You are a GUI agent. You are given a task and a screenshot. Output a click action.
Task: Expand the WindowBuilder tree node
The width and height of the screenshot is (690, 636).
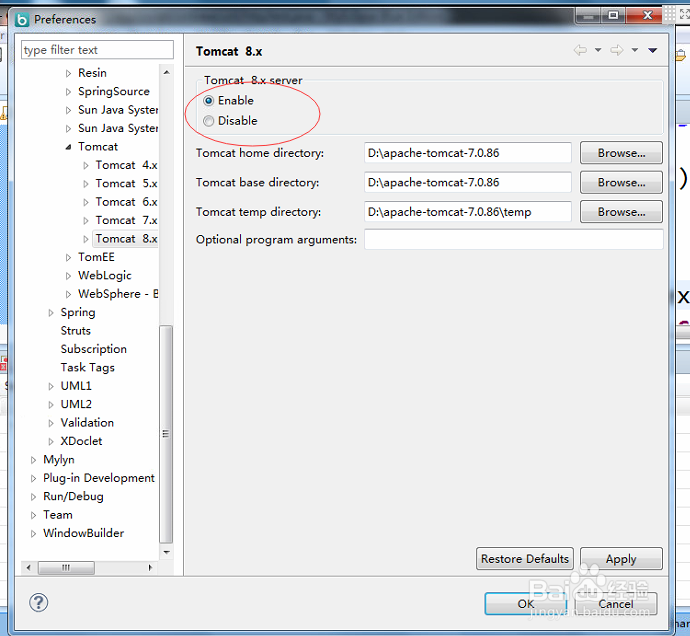[x=33, y=534]
